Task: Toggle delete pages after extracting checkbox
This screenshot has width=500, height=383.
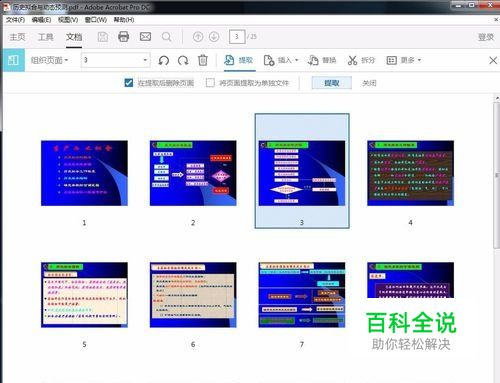Action: click(129, 83)
